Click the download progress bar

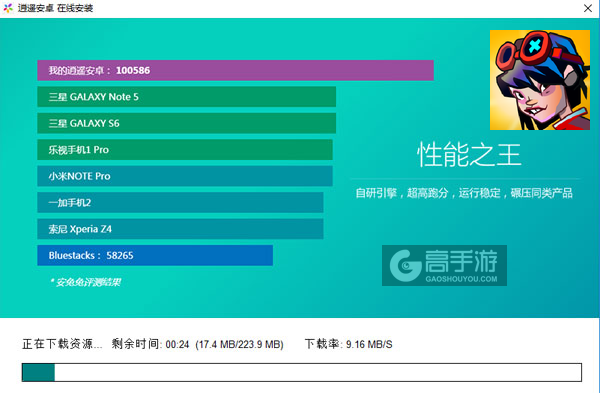pos(302,372)
